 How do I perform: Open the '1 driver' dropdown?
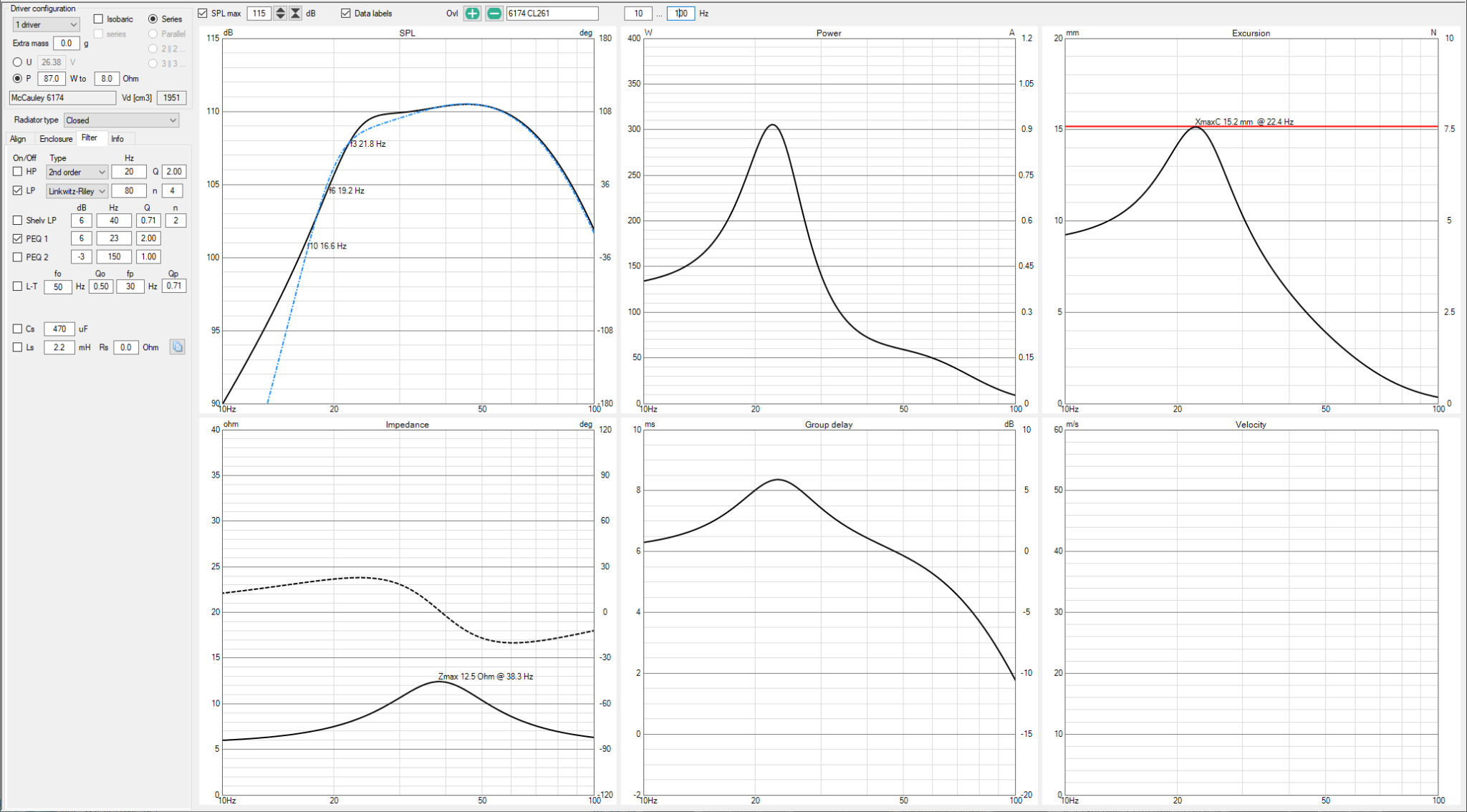pos(46,25)
